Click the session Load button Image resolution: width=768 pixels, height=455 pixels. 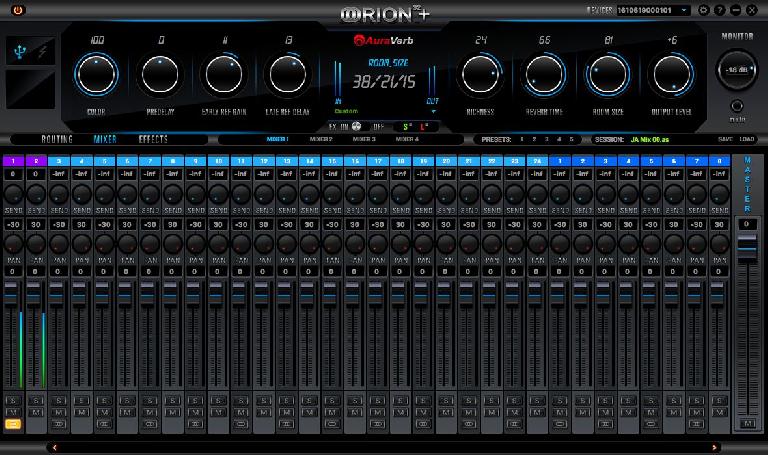746,139
